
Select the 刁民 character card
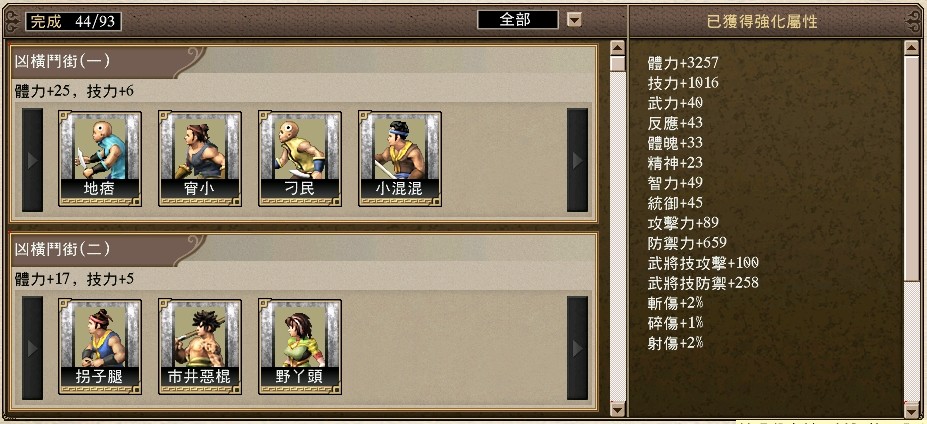pos(300,158)
